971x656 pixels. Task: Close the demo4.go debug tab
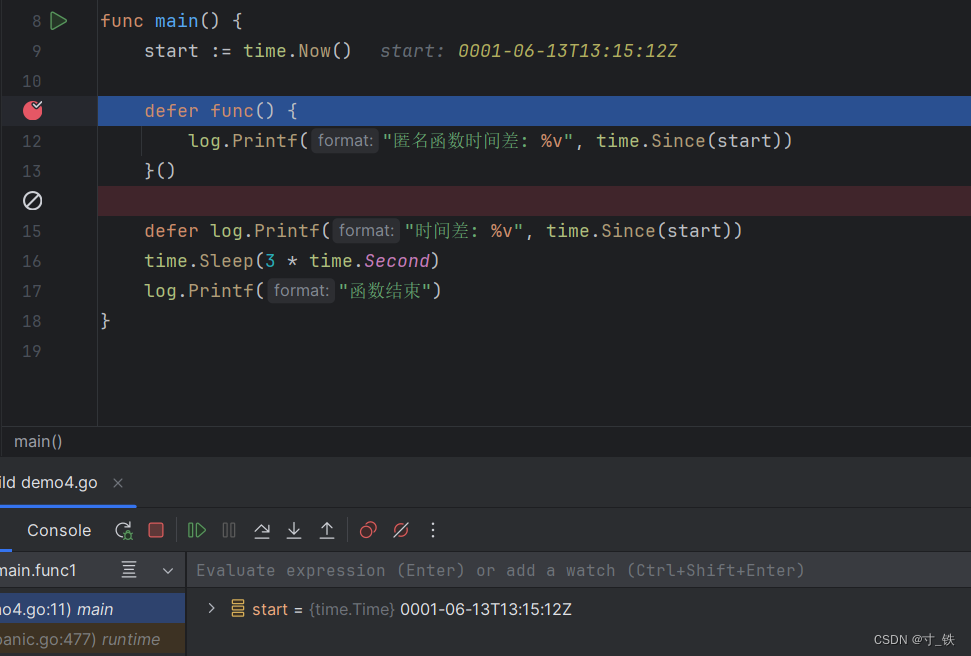pos(118,483)
